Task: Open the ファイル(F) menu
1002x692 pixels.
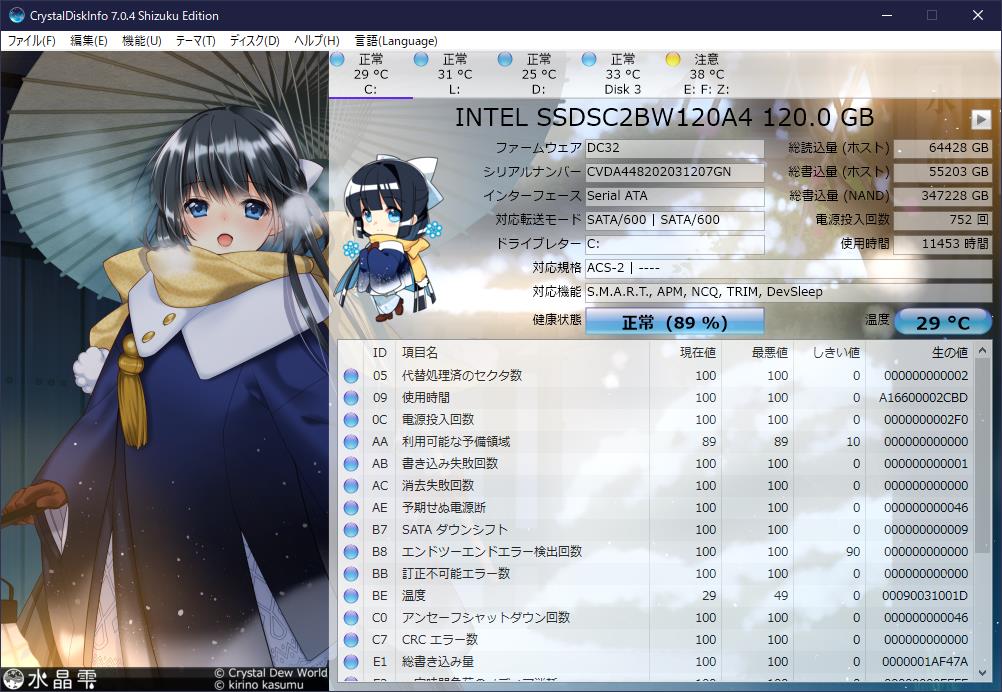Action: (31, 41)
